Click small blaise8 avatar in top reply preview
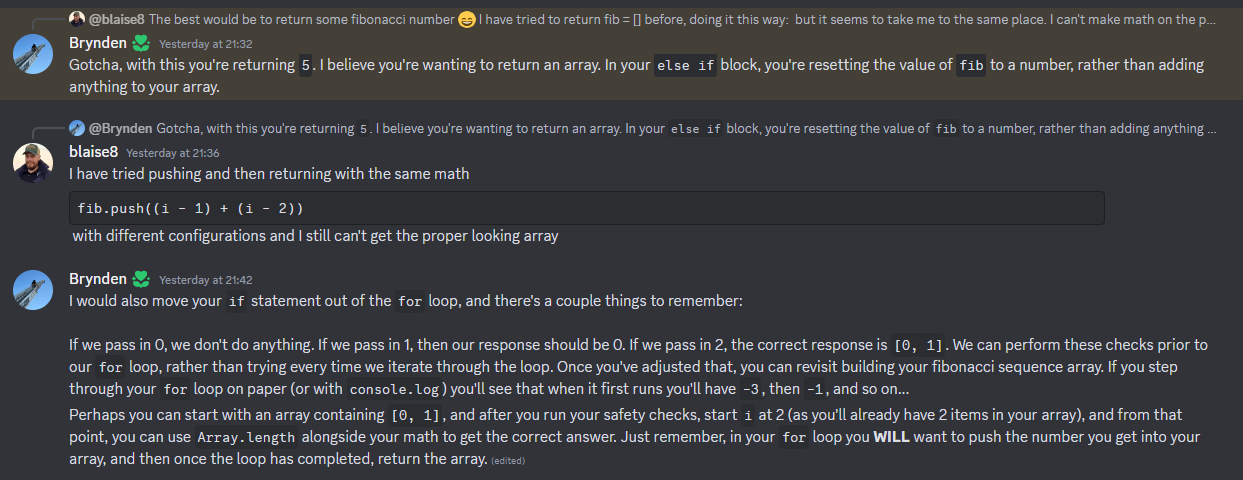Viewport: 1243px width, 480px height. (76, 19)
